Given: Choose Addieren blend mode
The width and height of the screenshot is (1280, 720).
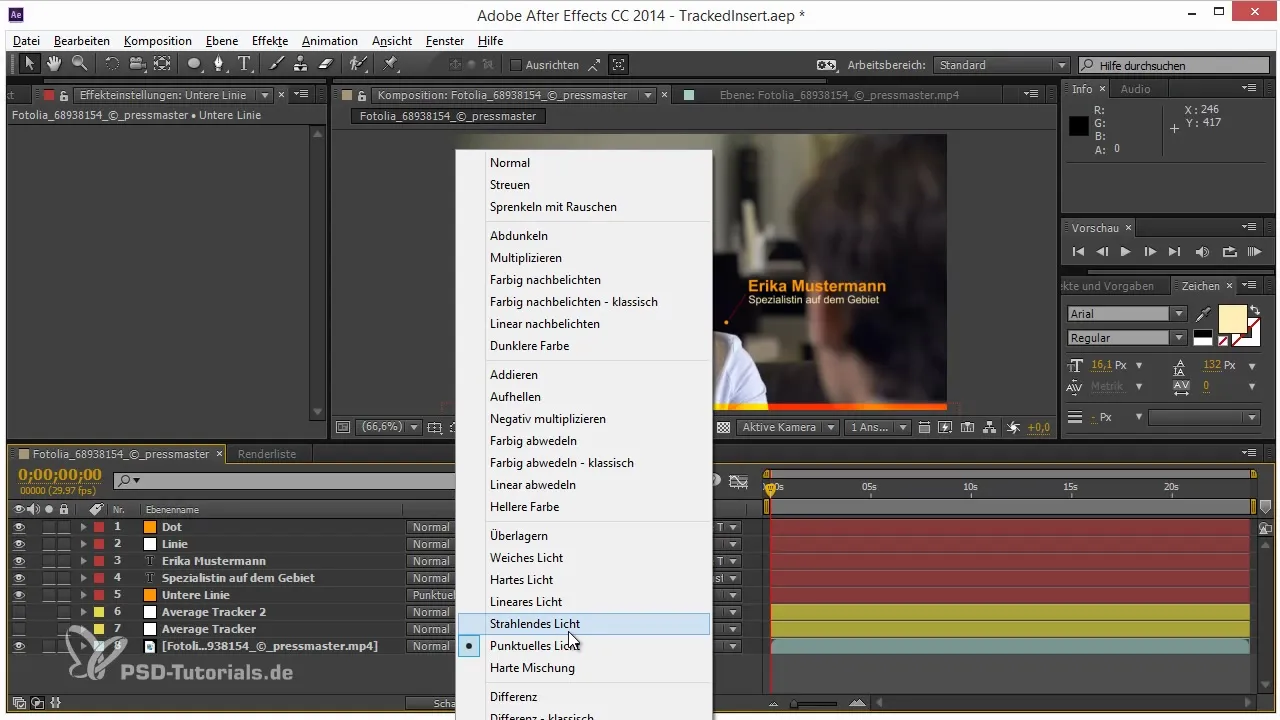Looking at the screenshot, I should click(x=584, y=375).
